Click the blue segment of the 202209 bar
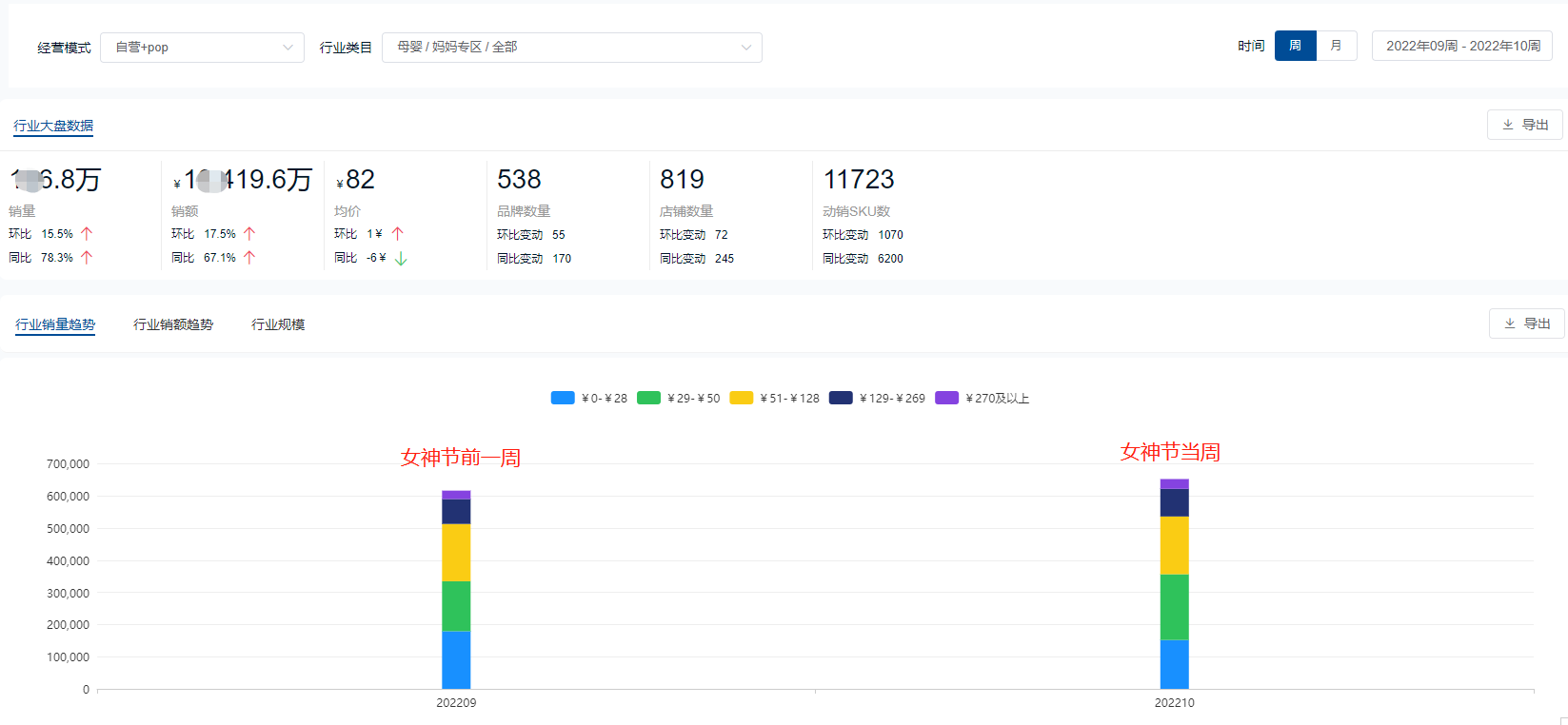The image size is (1568, 725). point(456,660)
